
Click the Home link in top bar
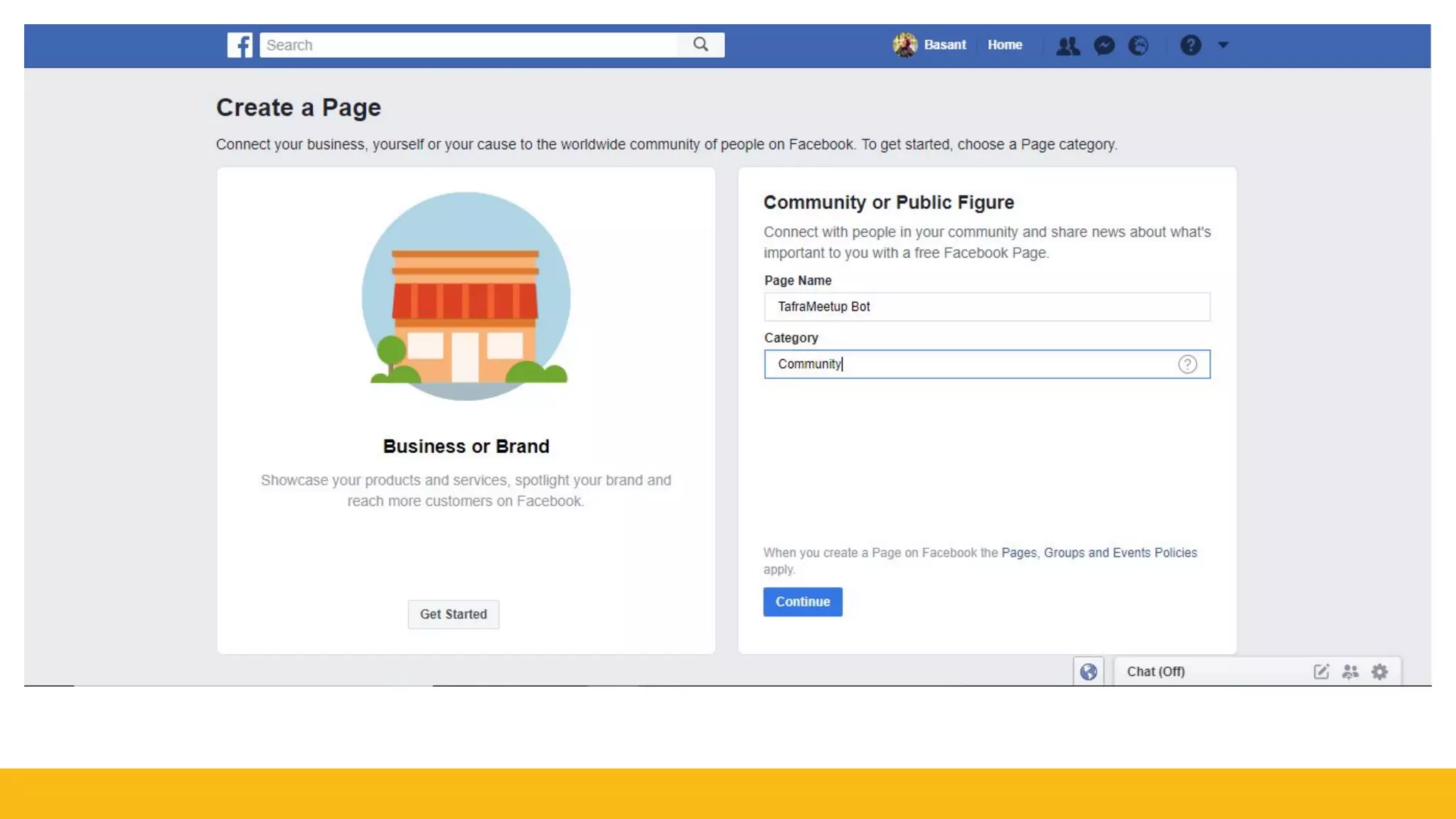(x=1005, y=45)
